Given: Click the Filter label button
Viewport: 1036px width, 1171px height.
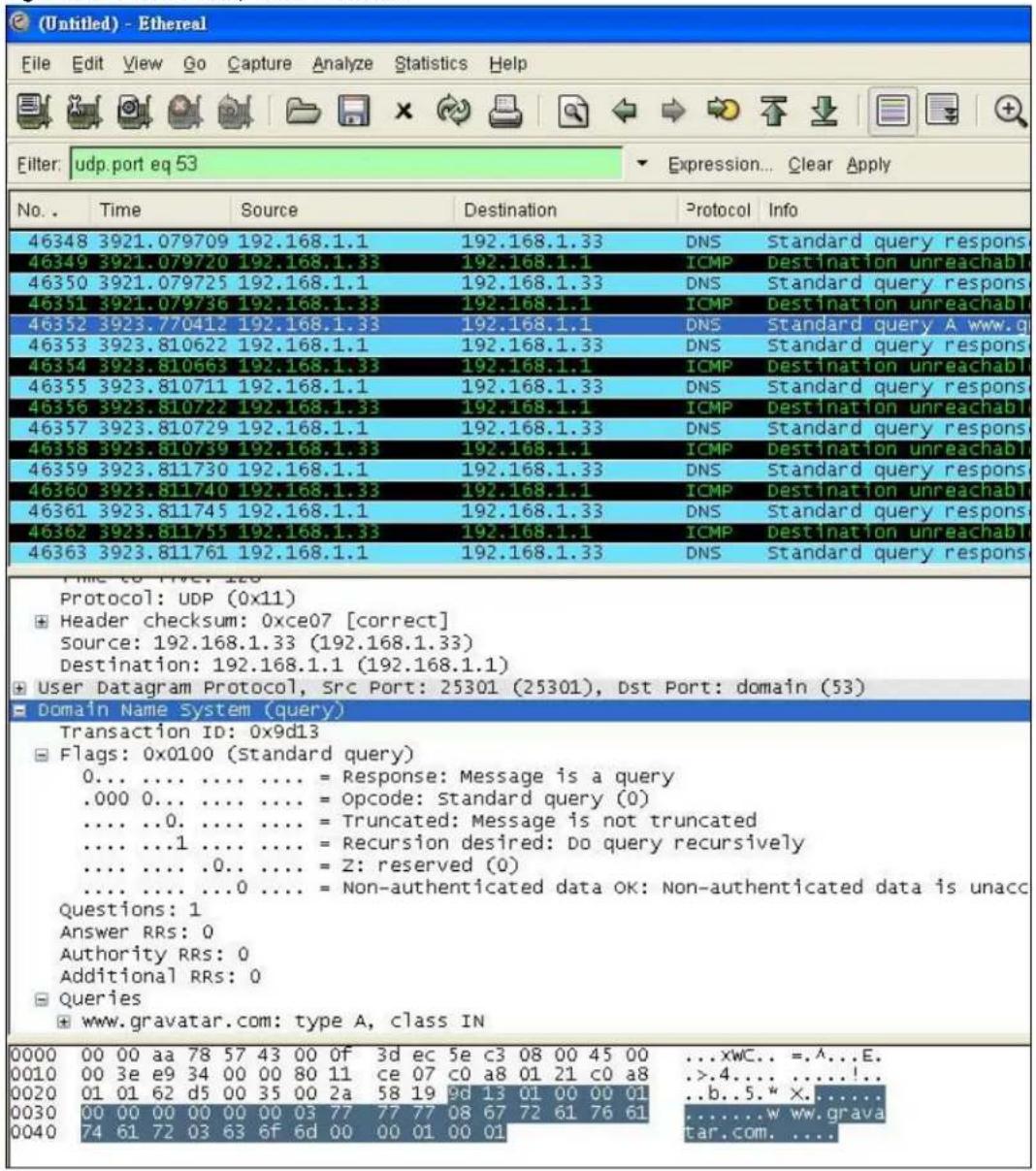Looking at the screenshot, I should 39,164.
